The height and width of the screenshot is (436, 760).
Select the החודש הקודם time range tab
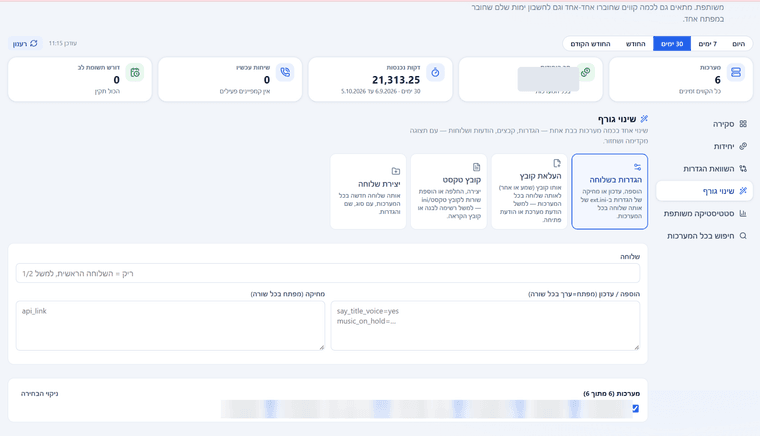pos(590,44)
